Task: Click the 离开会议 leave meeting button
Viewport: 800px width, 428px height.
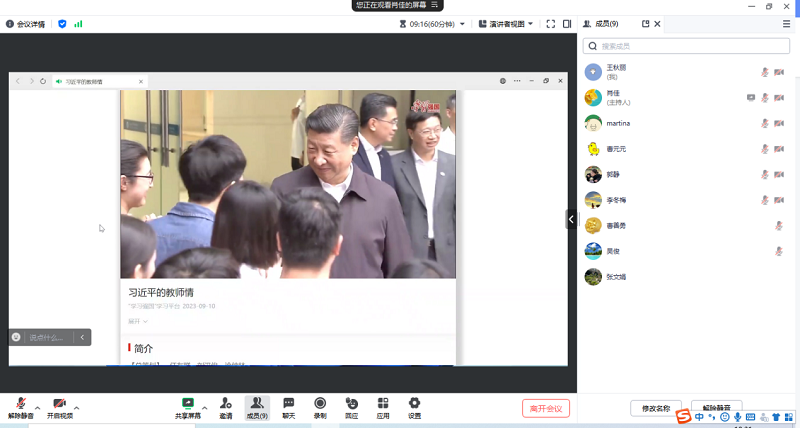Action: pyautogui.click(x=546, y=408)
